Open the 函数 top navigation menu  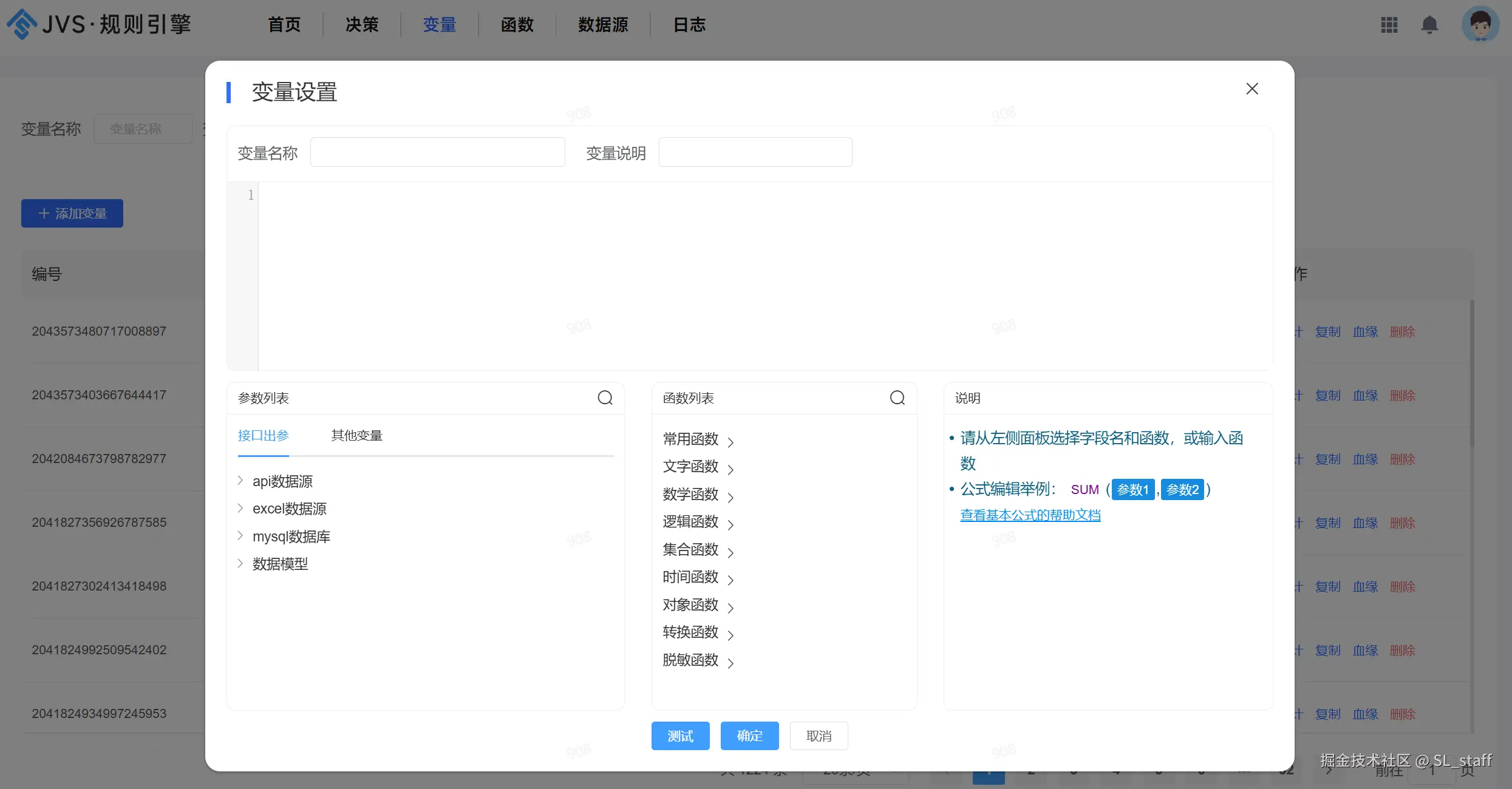pos(517,25)
